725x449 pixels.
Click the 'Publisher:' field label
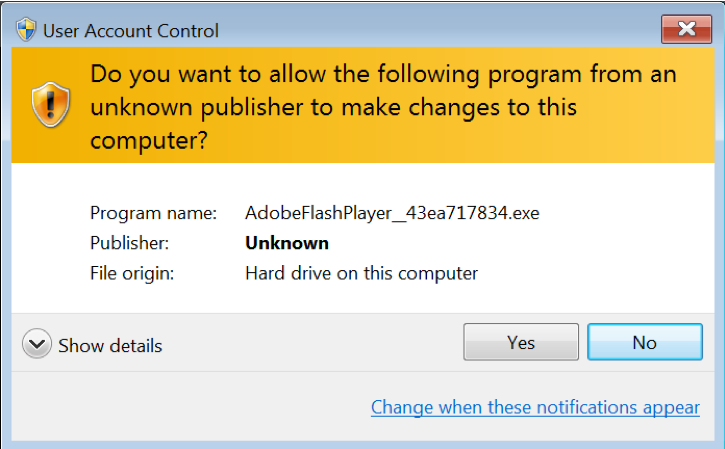pyautogui.click(x=129, y=243)
